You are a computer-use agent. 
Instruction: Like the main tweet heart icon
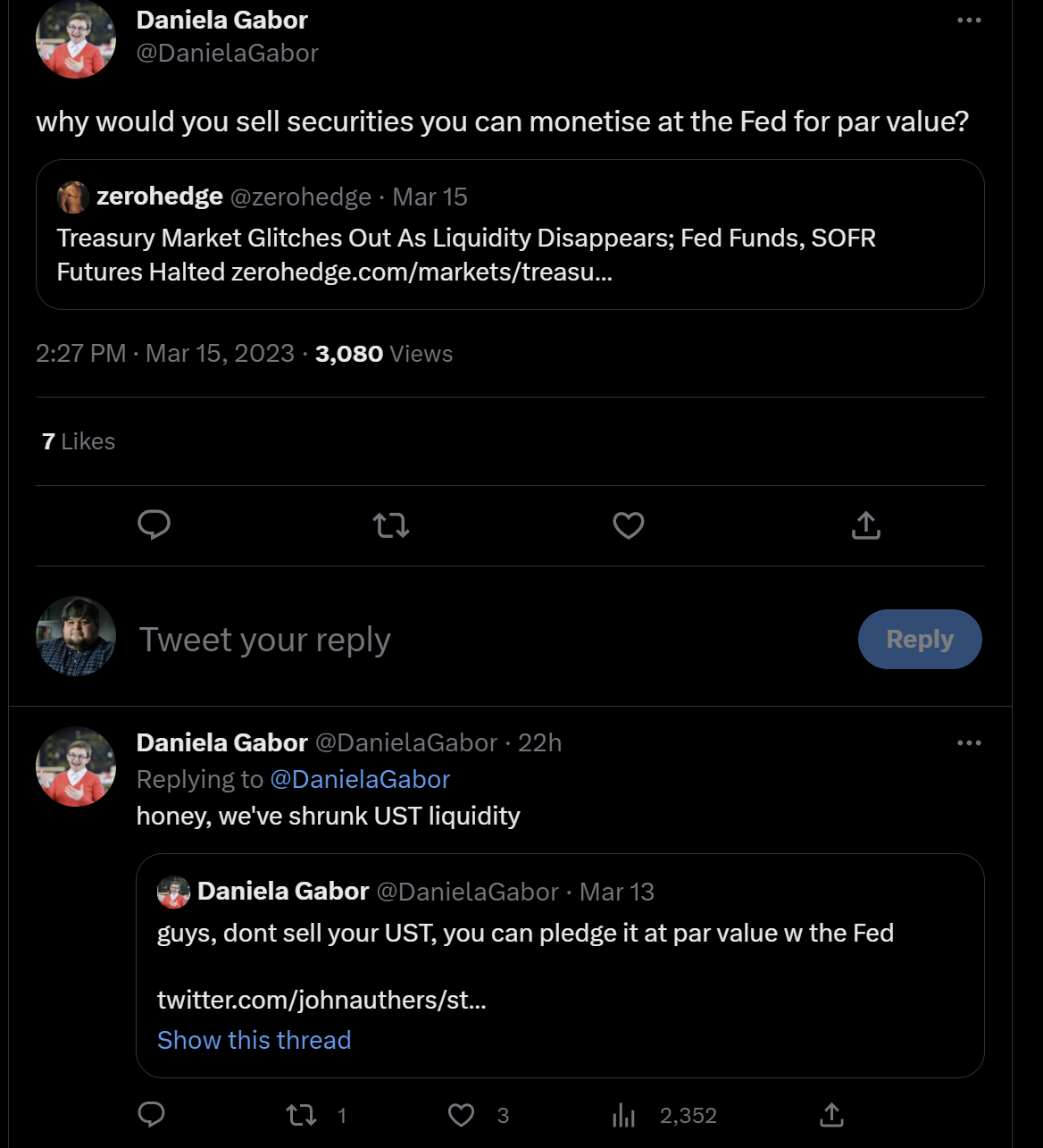tap(629, 525)
